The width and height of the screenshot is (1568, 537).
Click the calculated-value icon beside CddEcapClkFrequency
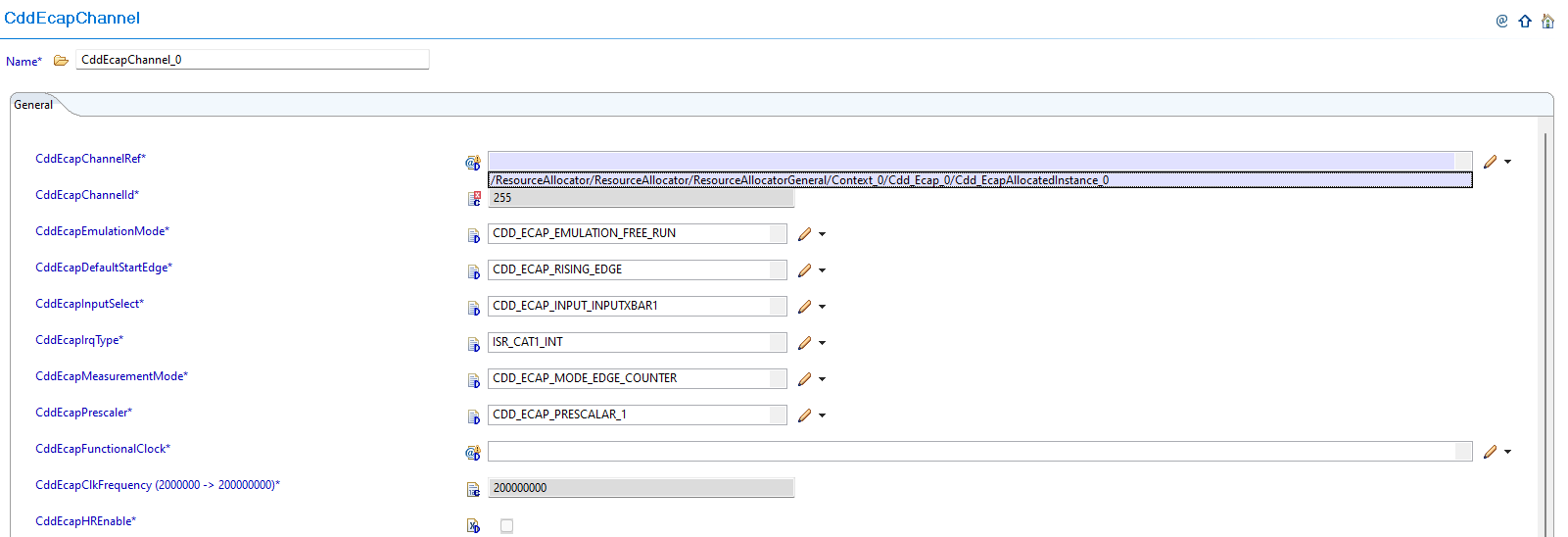coord(473,489)
